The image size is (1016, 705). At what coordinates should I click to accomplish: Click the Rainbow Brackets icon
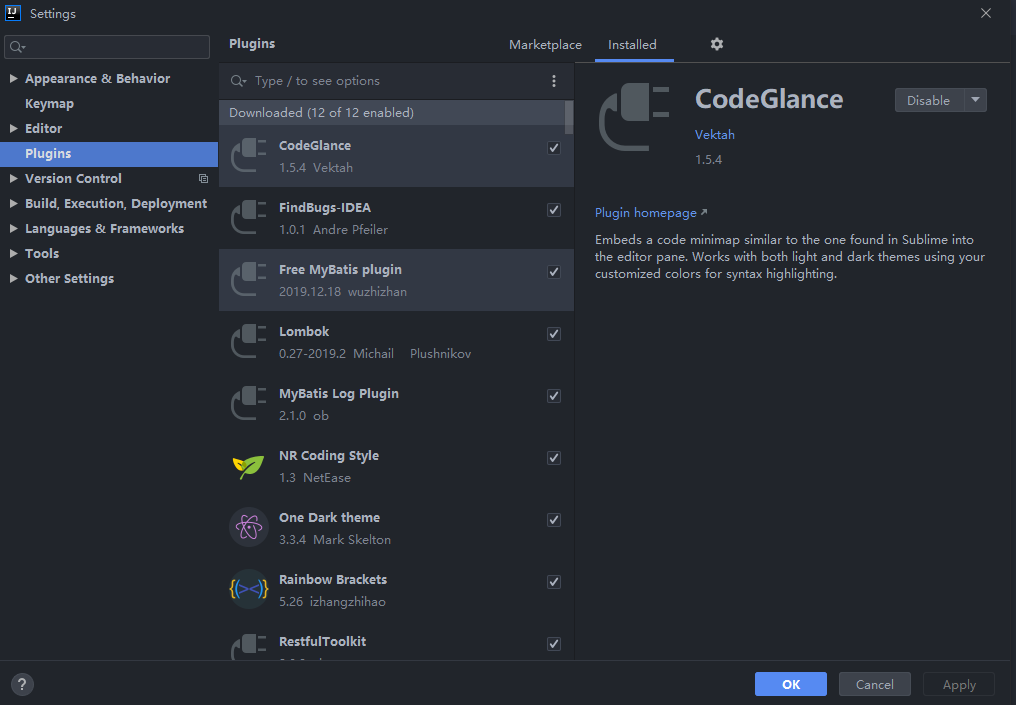click(249, 589)
